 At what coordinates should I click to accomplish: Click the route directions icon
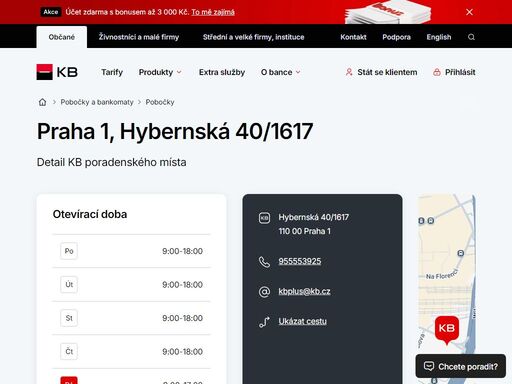pos(264,322)
